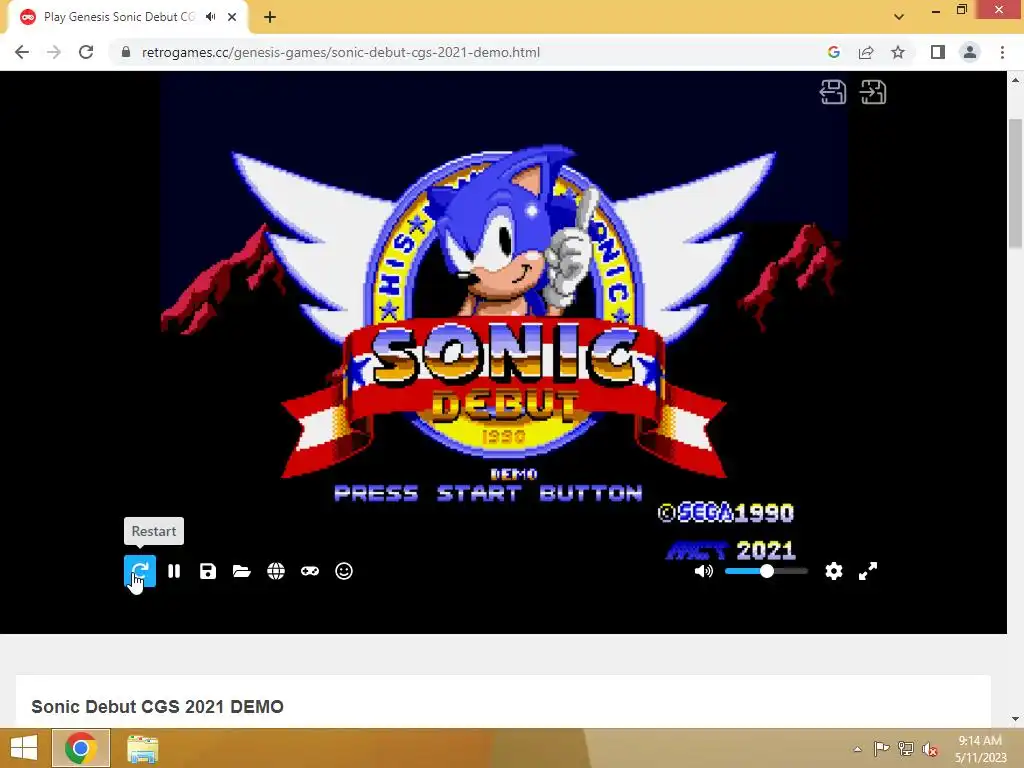Open a new Chrome tab

[x=270, y=17]
